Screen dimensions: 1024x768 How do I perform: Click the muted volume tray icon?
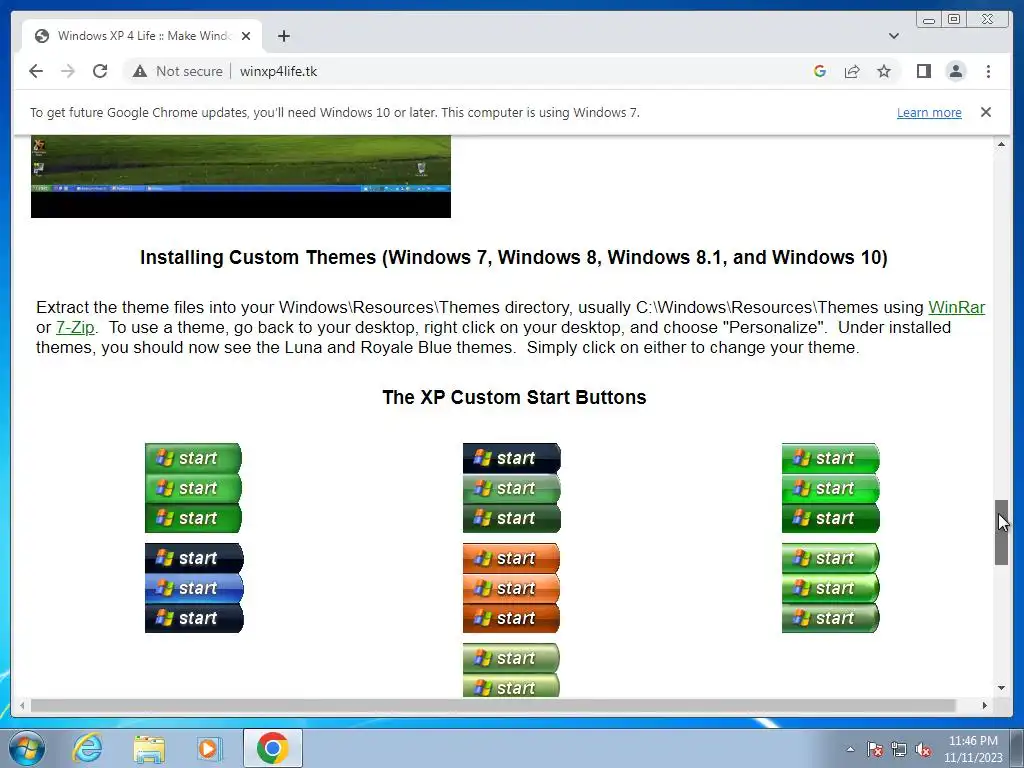click(x=923, y=749)
